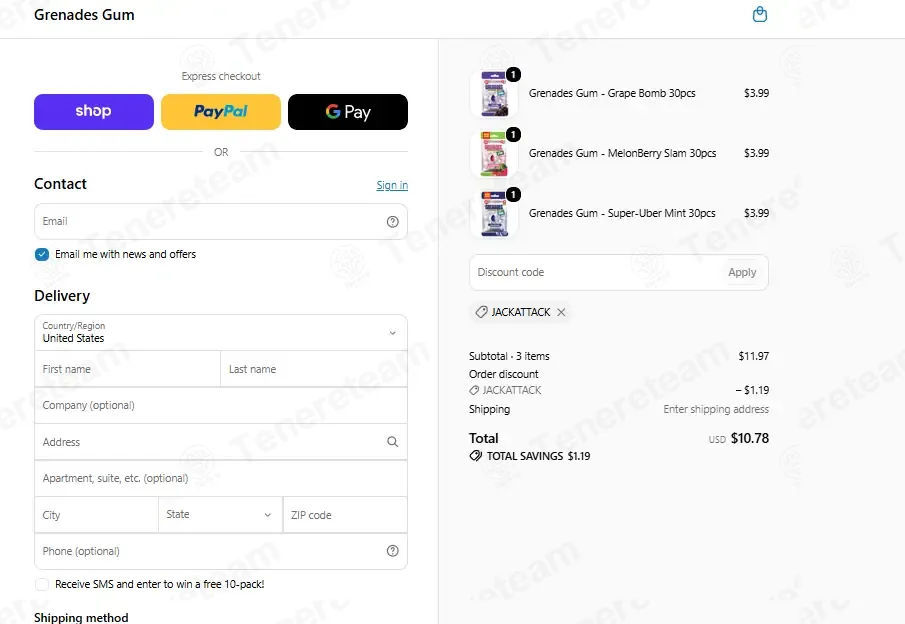Click the order discount amount − $1.19
Viewport: 905px width, 624px height.
pos(752,390)
